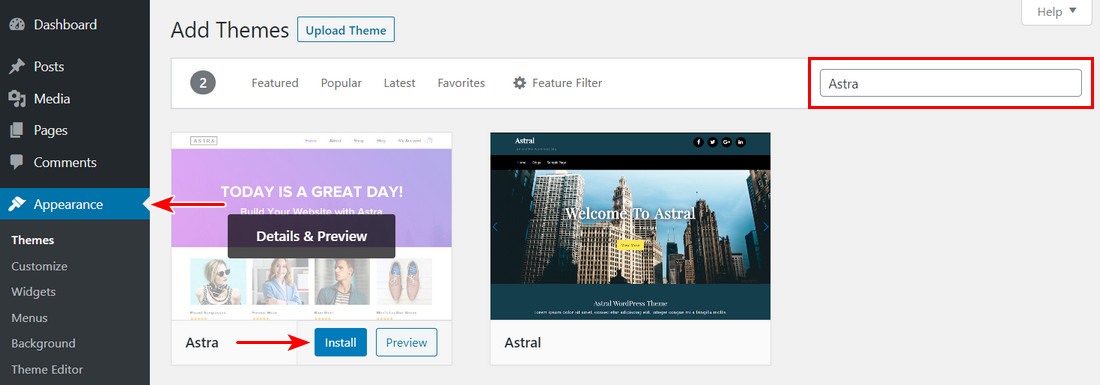
Task: Open Widgets submenu item
Action: [x=34, y=292]
